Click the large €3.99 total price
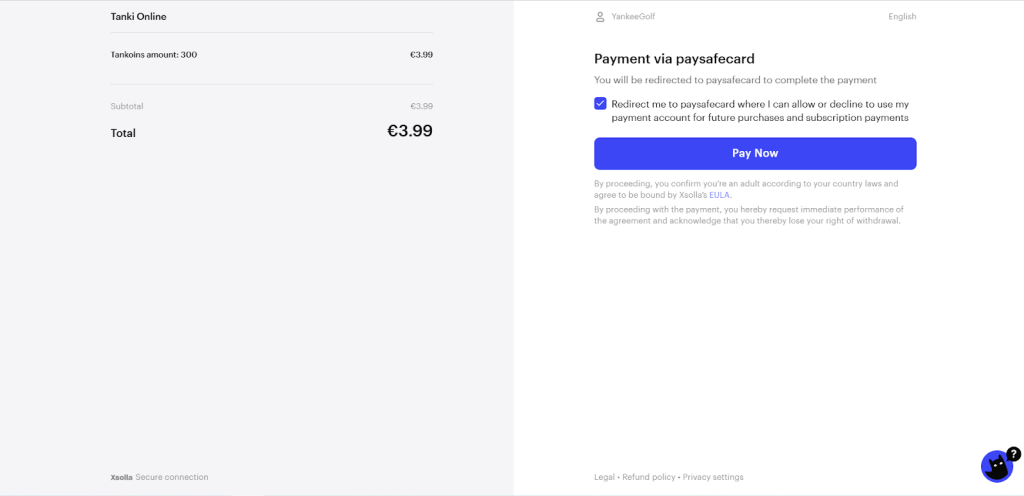 410,131
